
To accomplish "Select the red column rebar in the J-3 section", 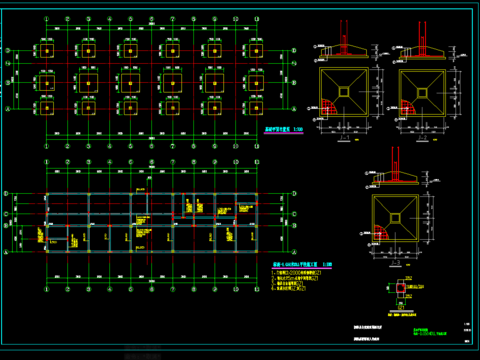I will pyautogui.click(x=395, y=164).
